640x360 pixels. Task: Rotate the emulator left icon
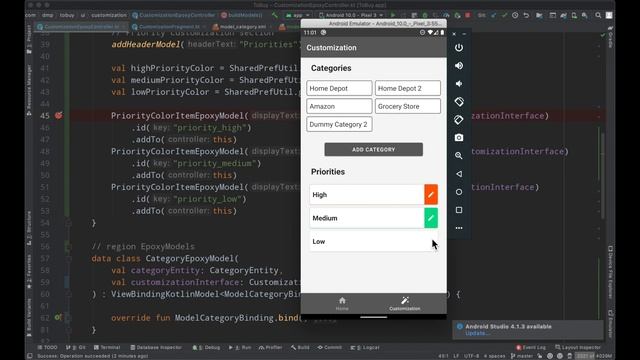pos(459,102)
